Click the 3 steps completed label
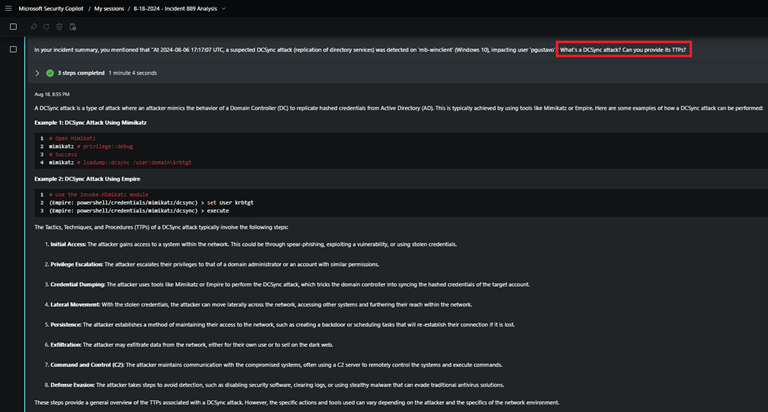 point(80,73)
